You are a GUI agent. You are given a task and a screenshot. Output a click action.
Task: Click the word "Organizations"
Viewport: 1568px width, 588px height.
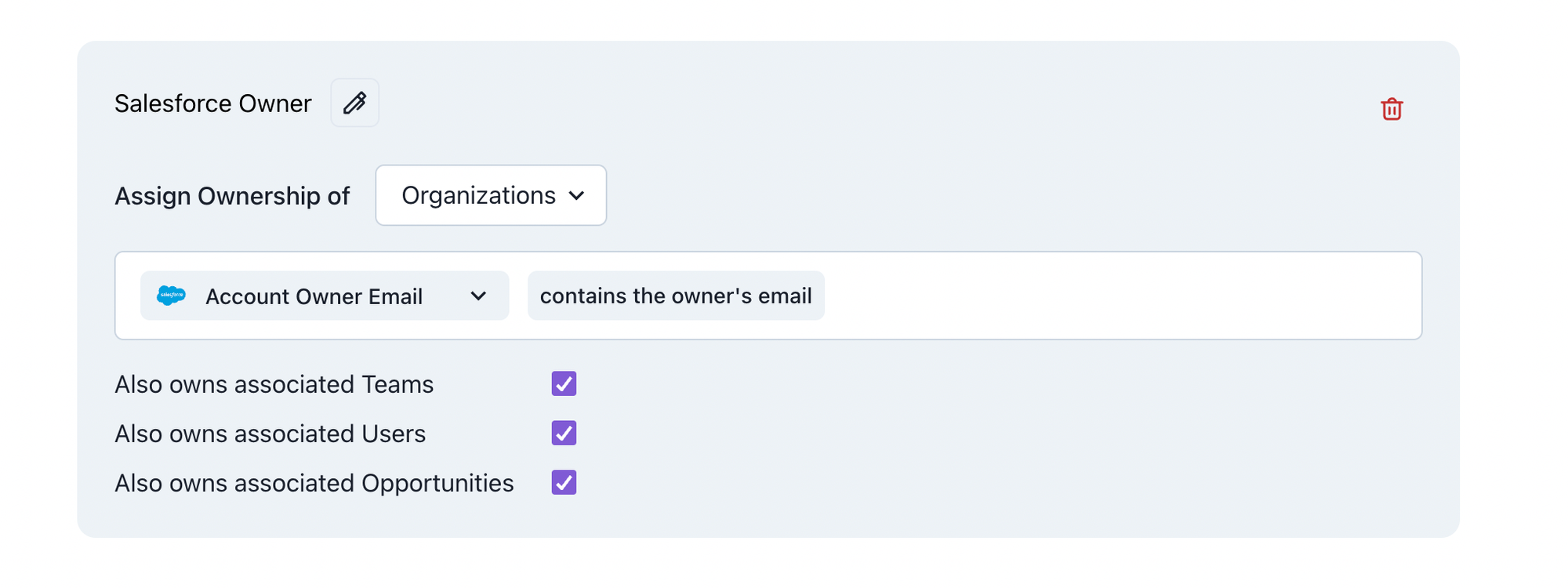pos(478,195)
